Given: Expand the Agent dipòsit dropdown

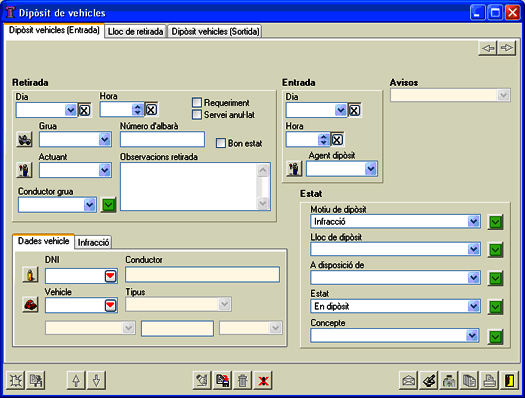Looking at the screenshot, I should (x=371, y=169).
